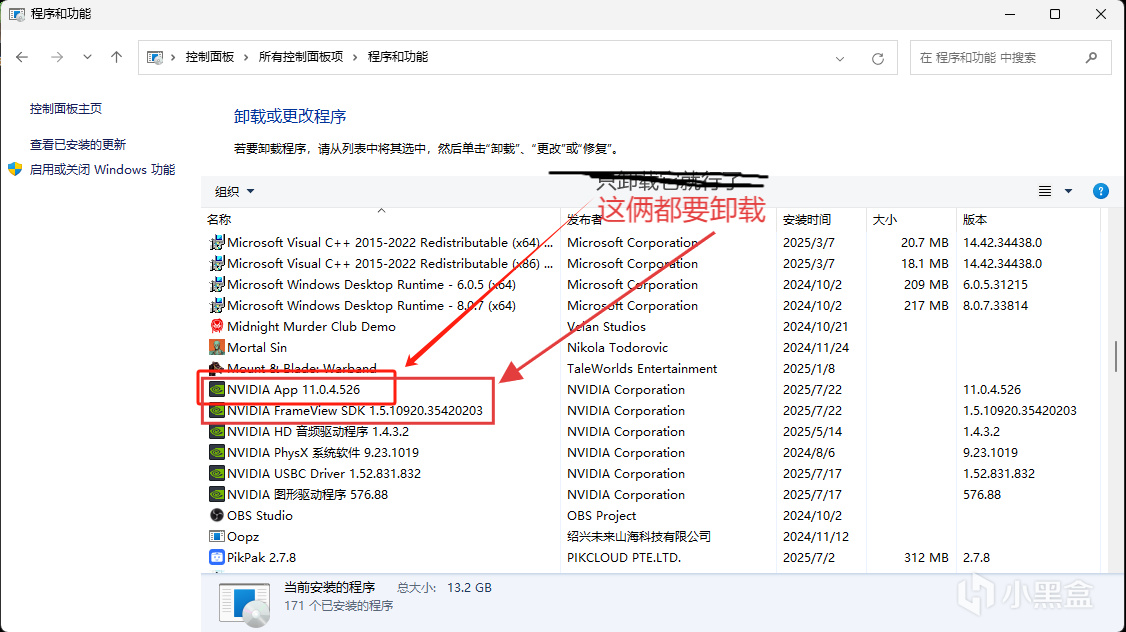Select Windows Desktop Runtime 8.0.7 icon
Viewport: 1126px width, 632px height.
tap(217, 305)
